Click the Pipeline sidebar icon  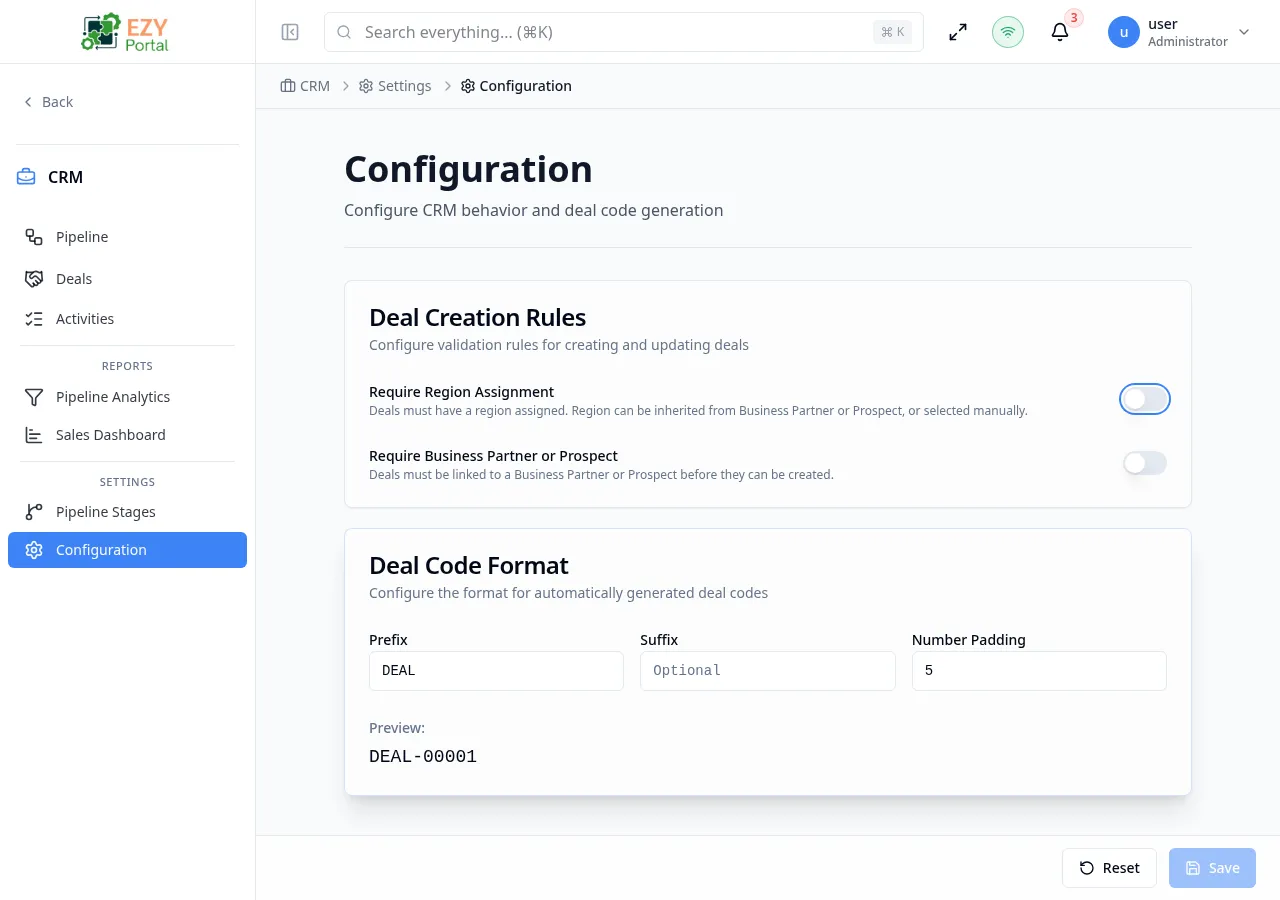point(34,237)
